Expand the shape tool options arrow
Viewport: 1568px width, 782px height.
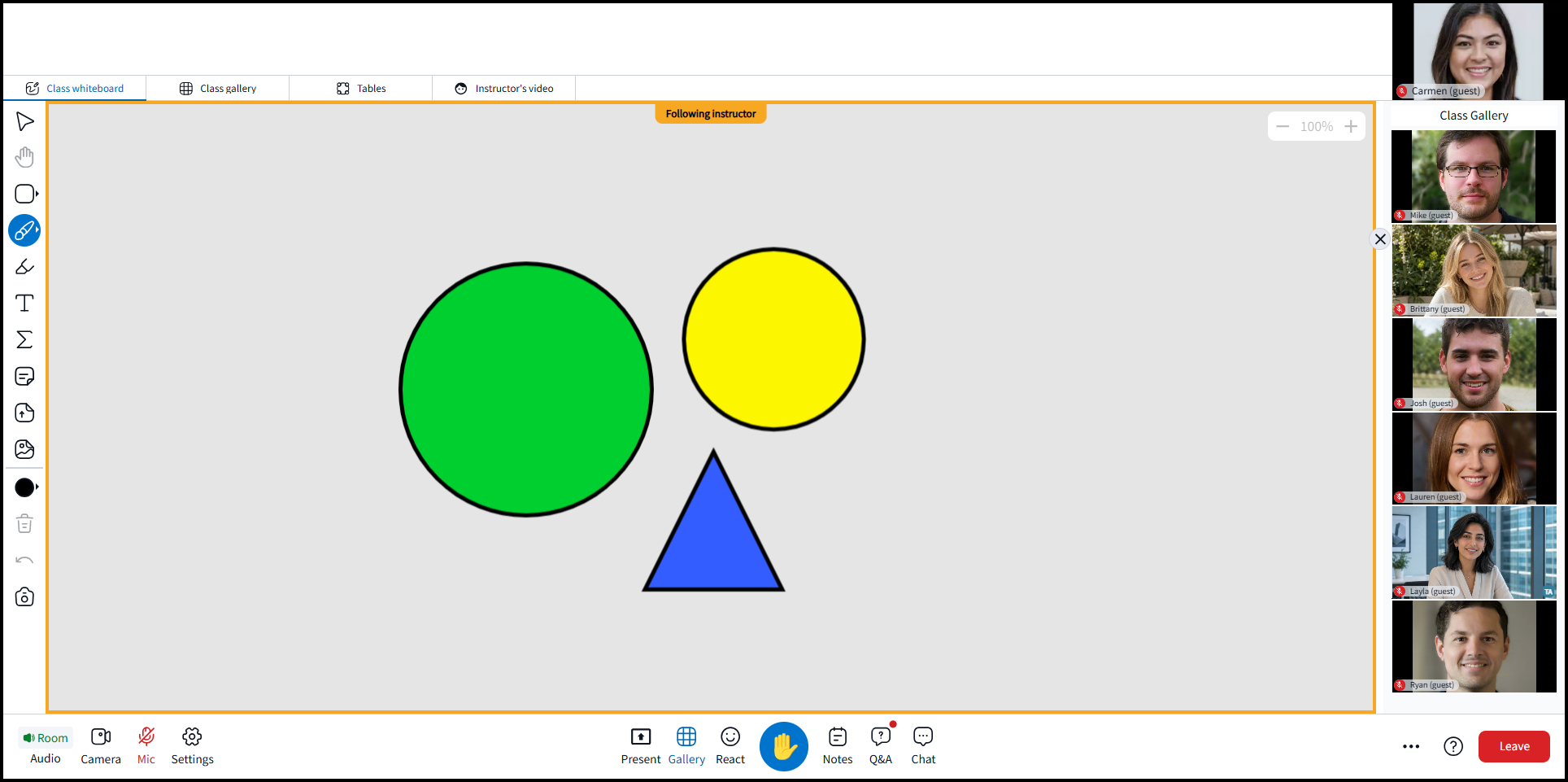37,194
